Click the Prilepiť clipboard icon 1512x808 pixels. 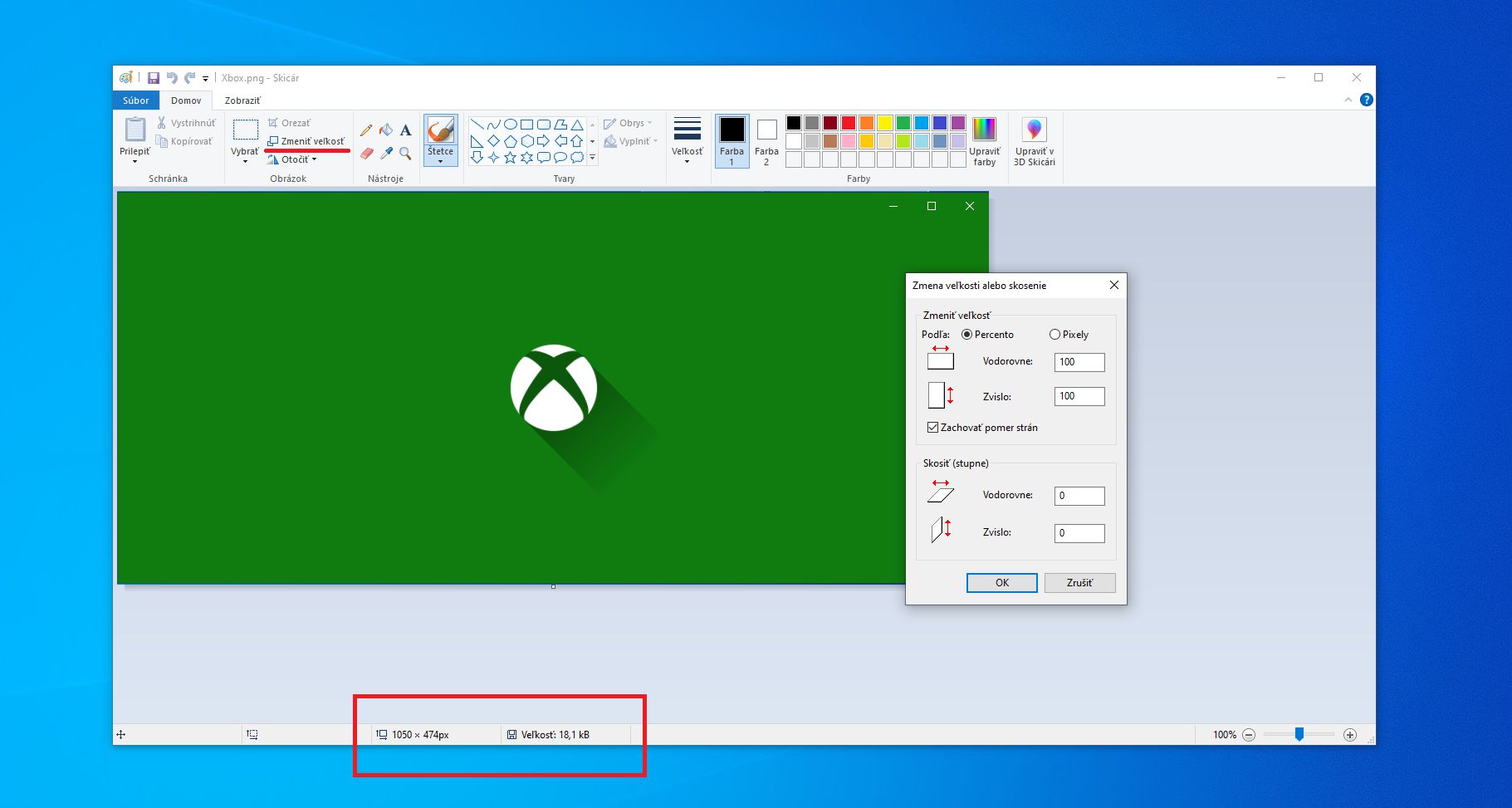click(x=135, y=130)
